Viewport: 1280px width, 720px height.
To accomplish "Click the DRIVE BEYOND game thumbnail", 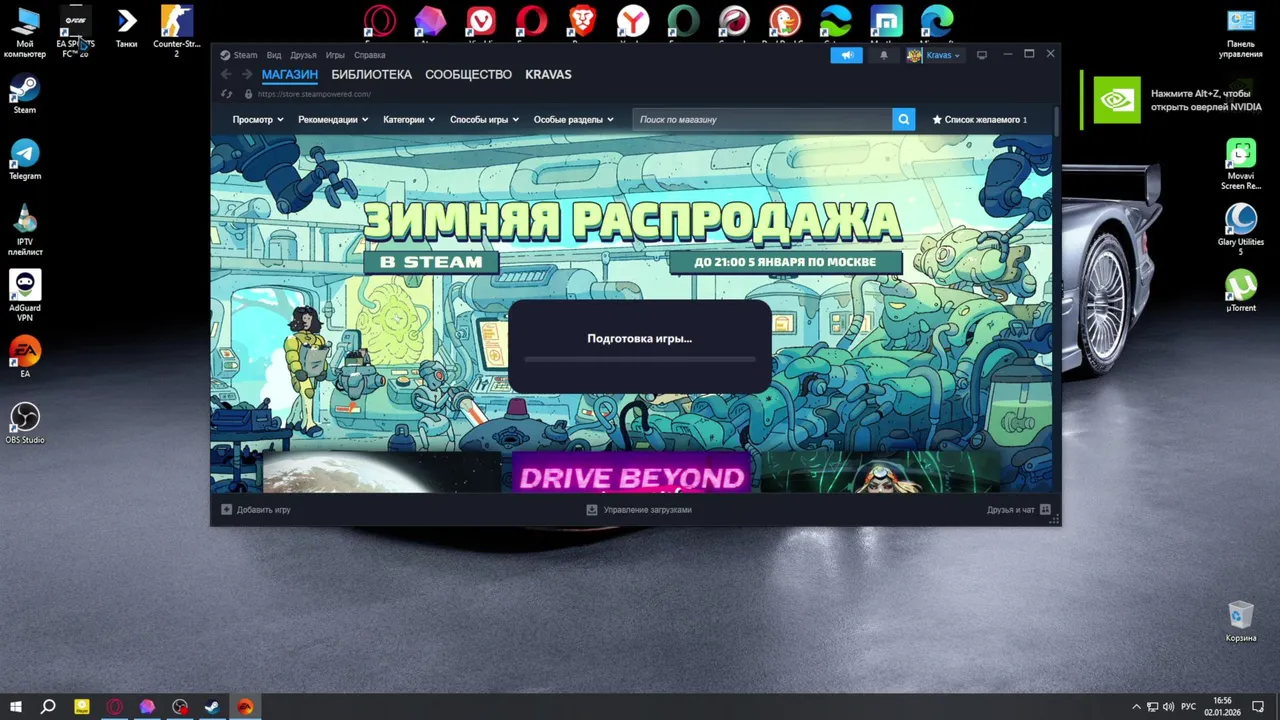I will [x=631, y=472].
